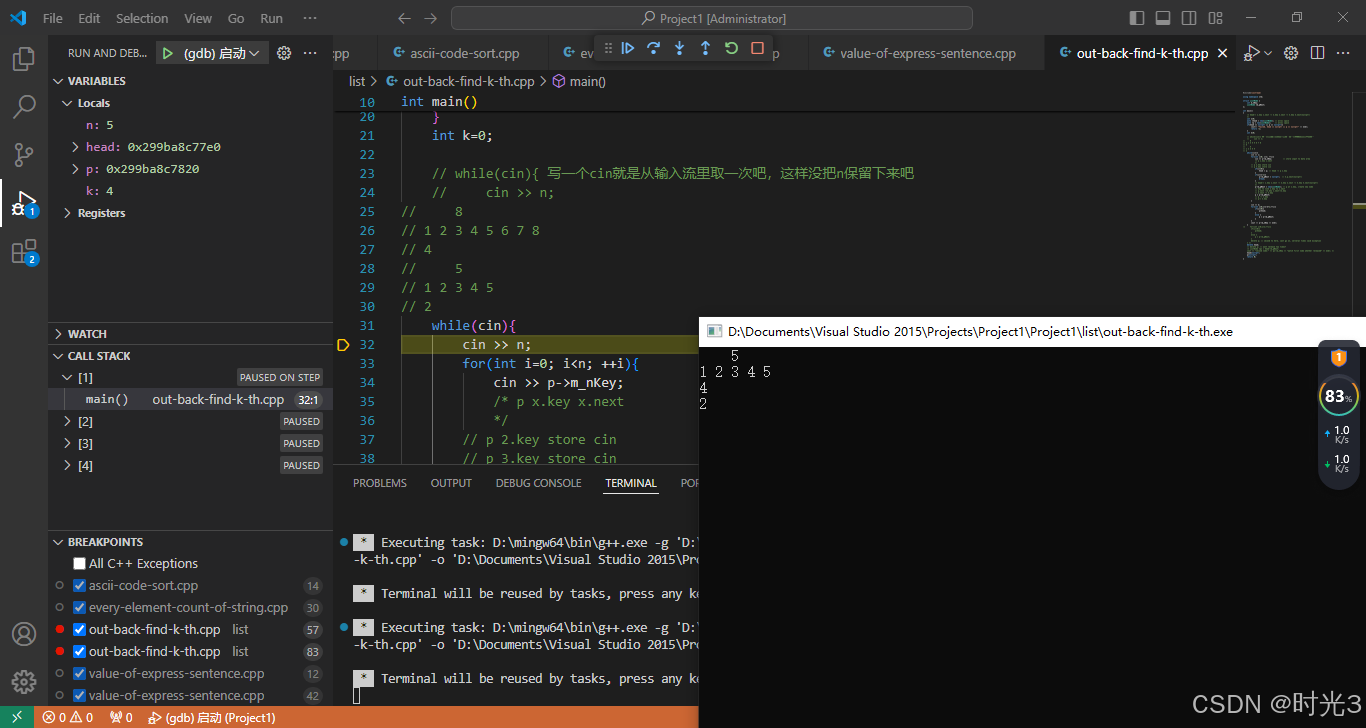
Task: Toggle panel layout icon in title bar
Action: click(x=1163, y=18)
